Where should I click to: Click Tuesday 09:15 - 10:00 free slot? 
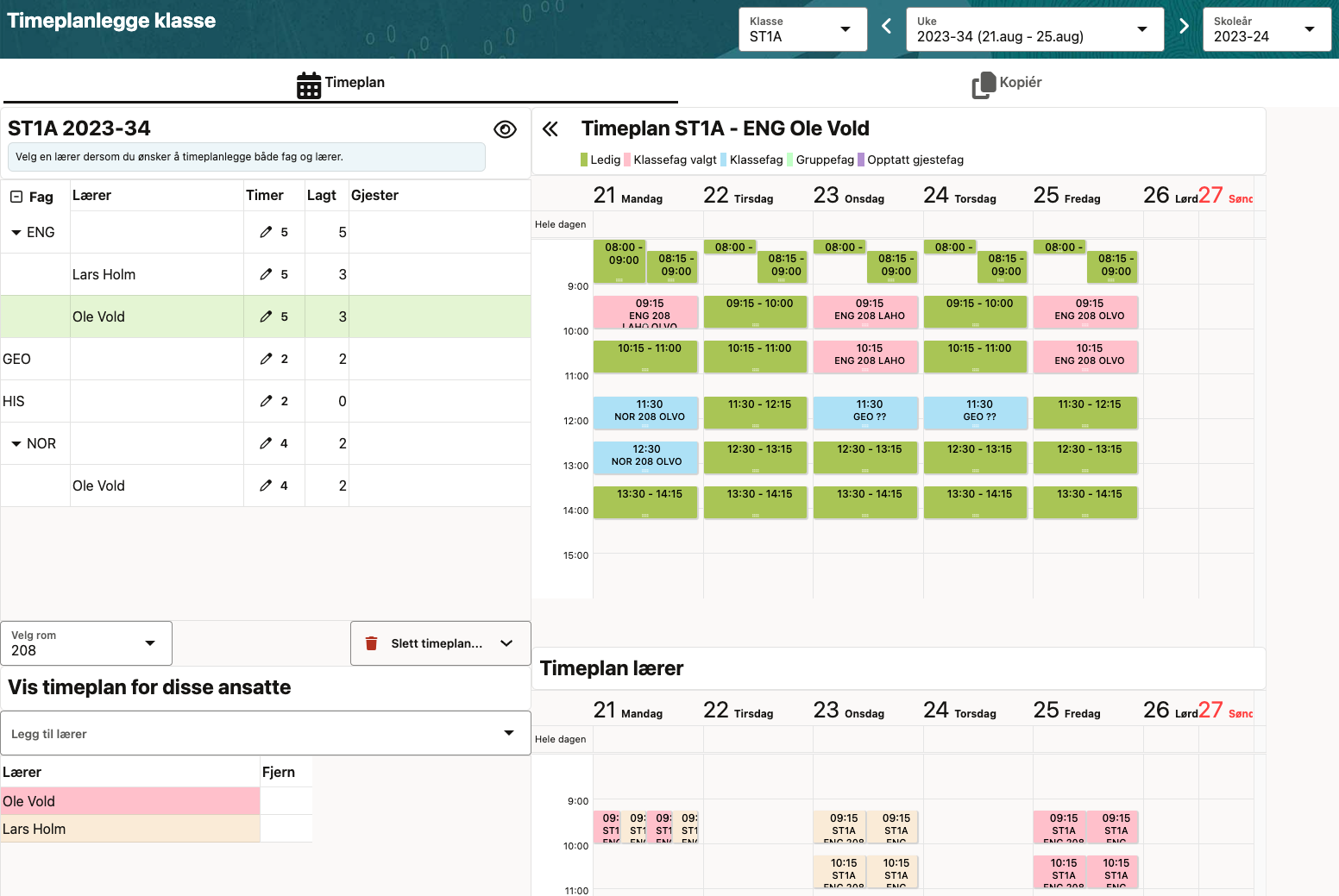coord(756,311)
